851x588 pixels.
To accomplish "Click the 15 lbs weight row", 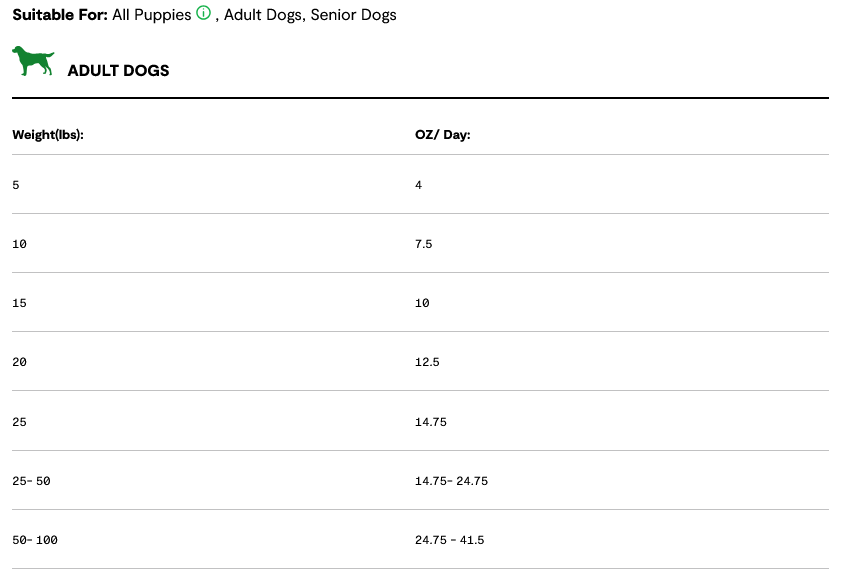I will pos(19,303).
